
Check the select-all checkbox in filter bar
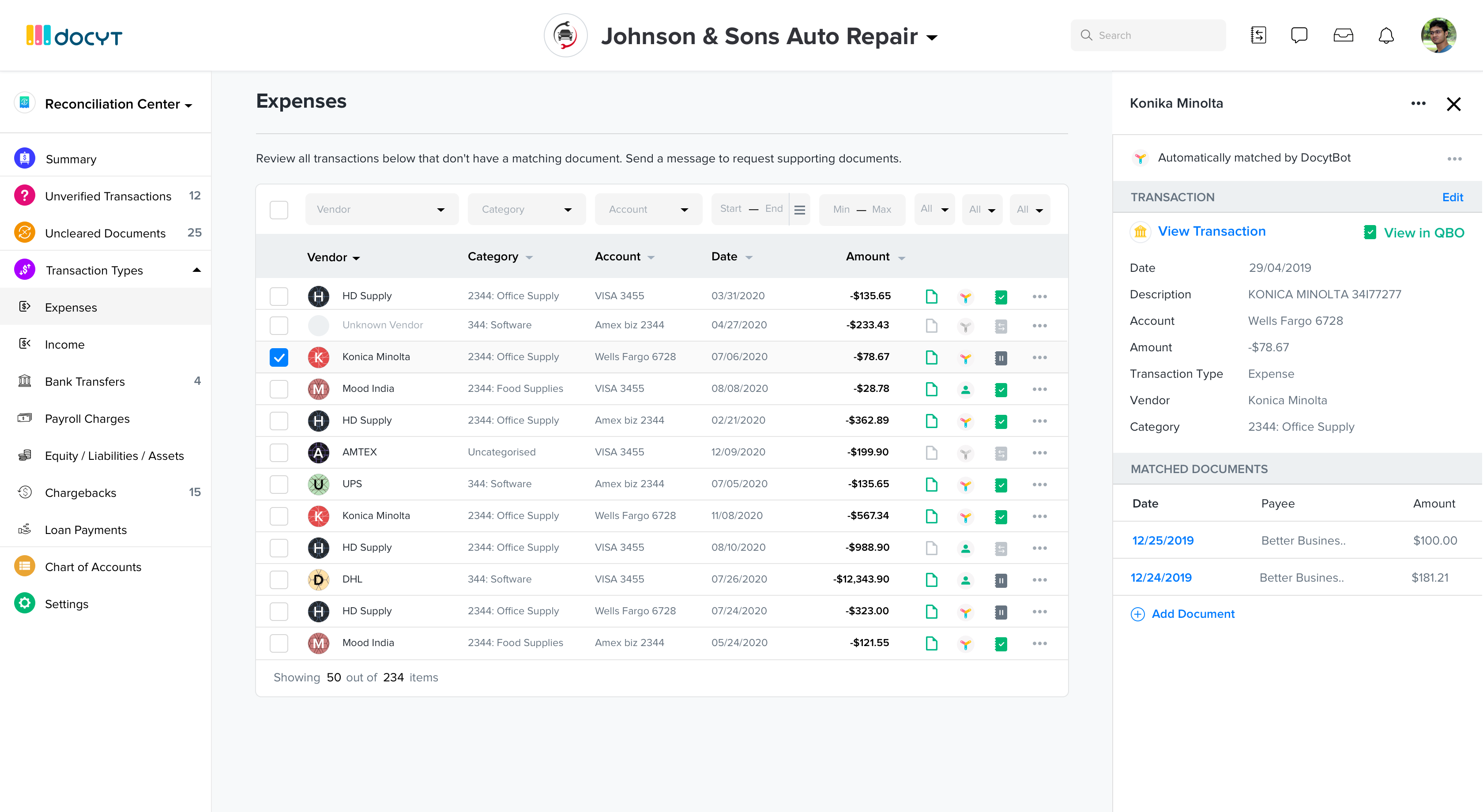click(279, 210)
